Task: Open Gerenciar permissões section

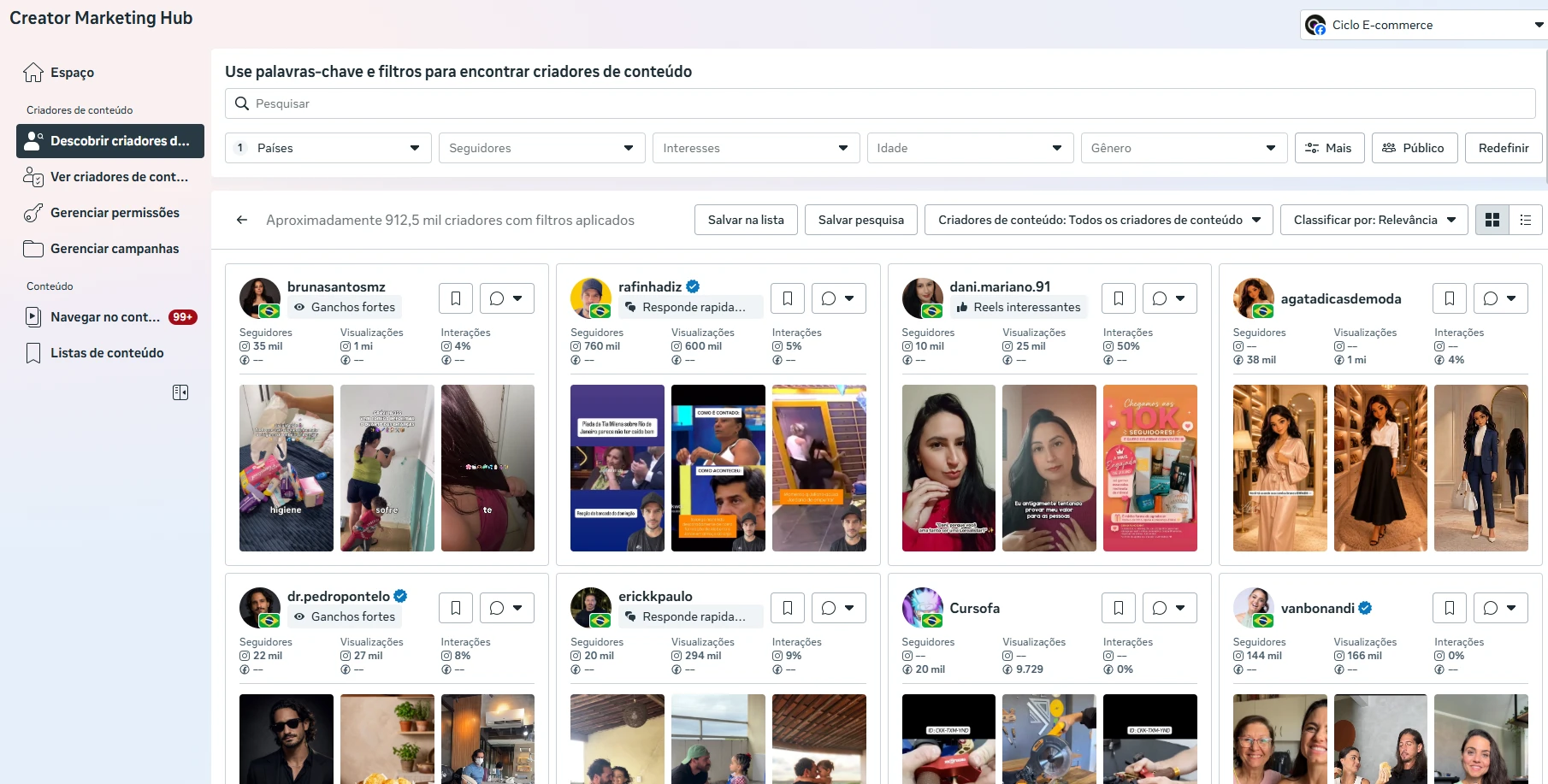Action: click(x=110, y=213)
